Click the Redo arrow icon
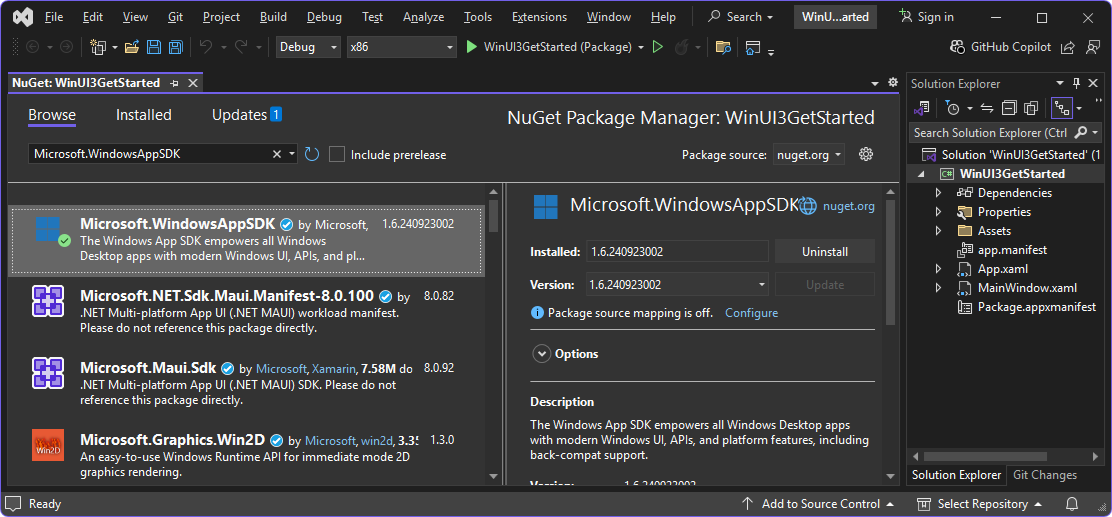This screenshot has height=517, width=1112. pyautogui.click(x=241, y=48)
